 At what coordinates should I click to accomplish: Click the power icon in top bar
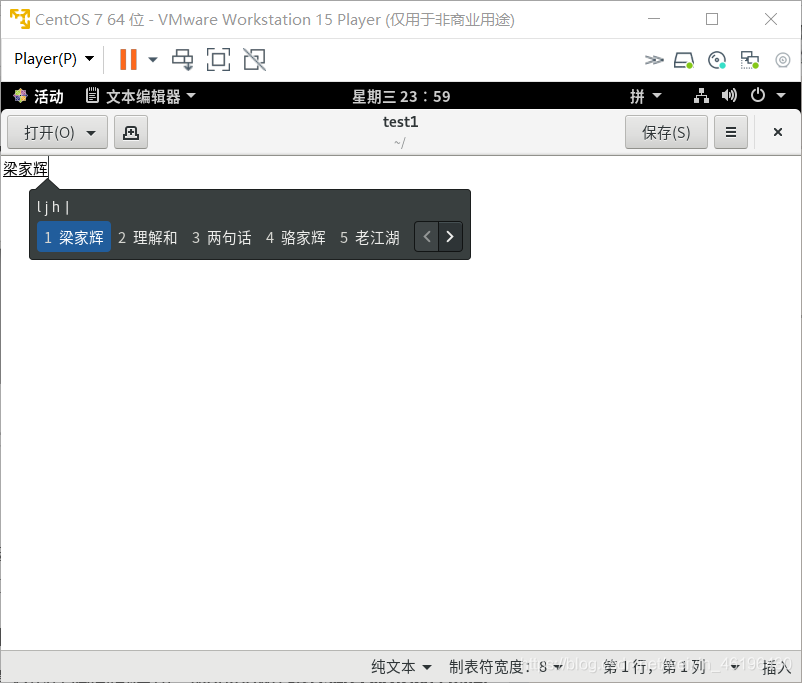click(x=758, y=96)
